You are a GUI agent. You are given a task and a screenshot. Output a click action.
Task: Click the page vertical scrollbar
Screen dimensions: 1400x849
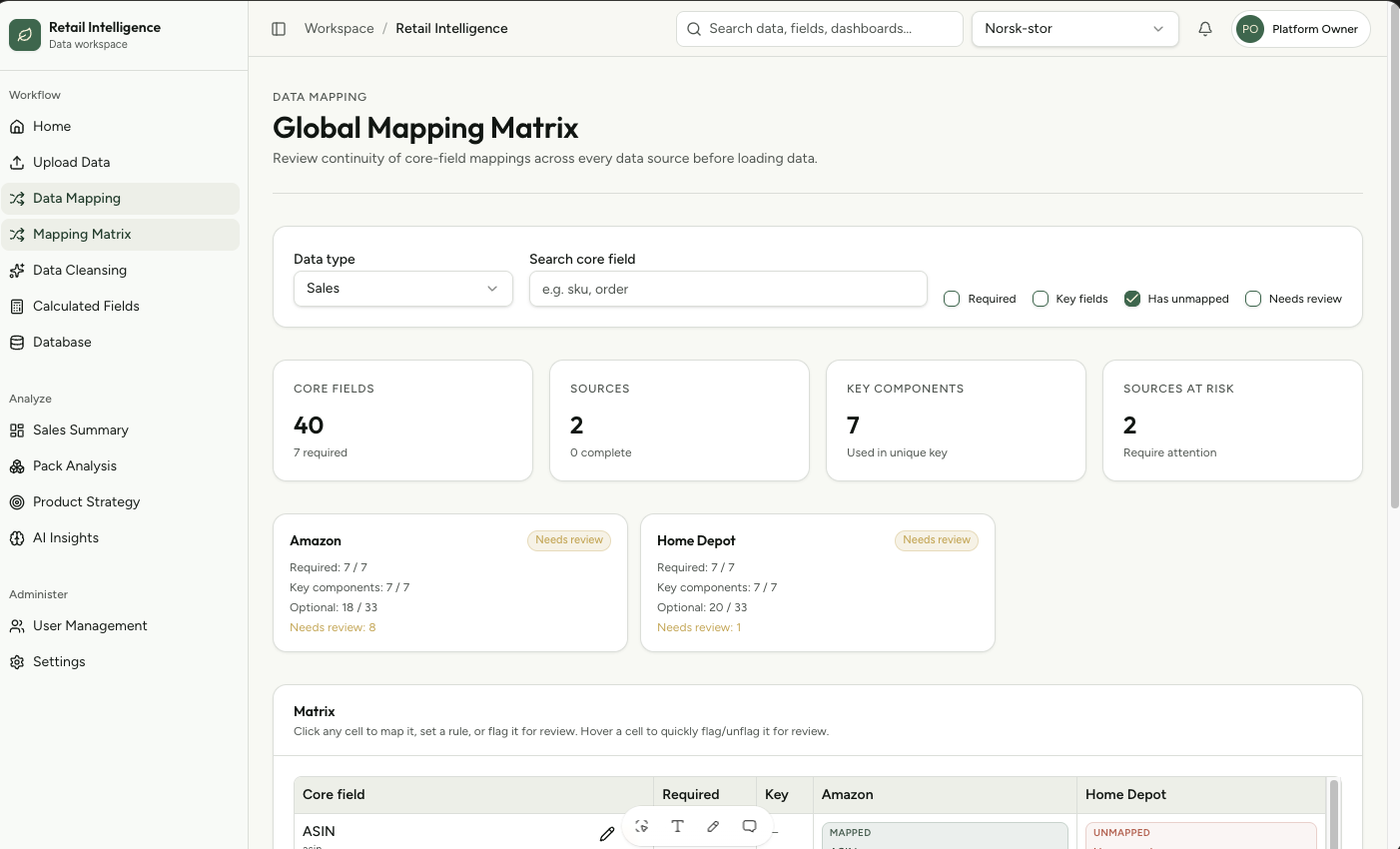1394,255
